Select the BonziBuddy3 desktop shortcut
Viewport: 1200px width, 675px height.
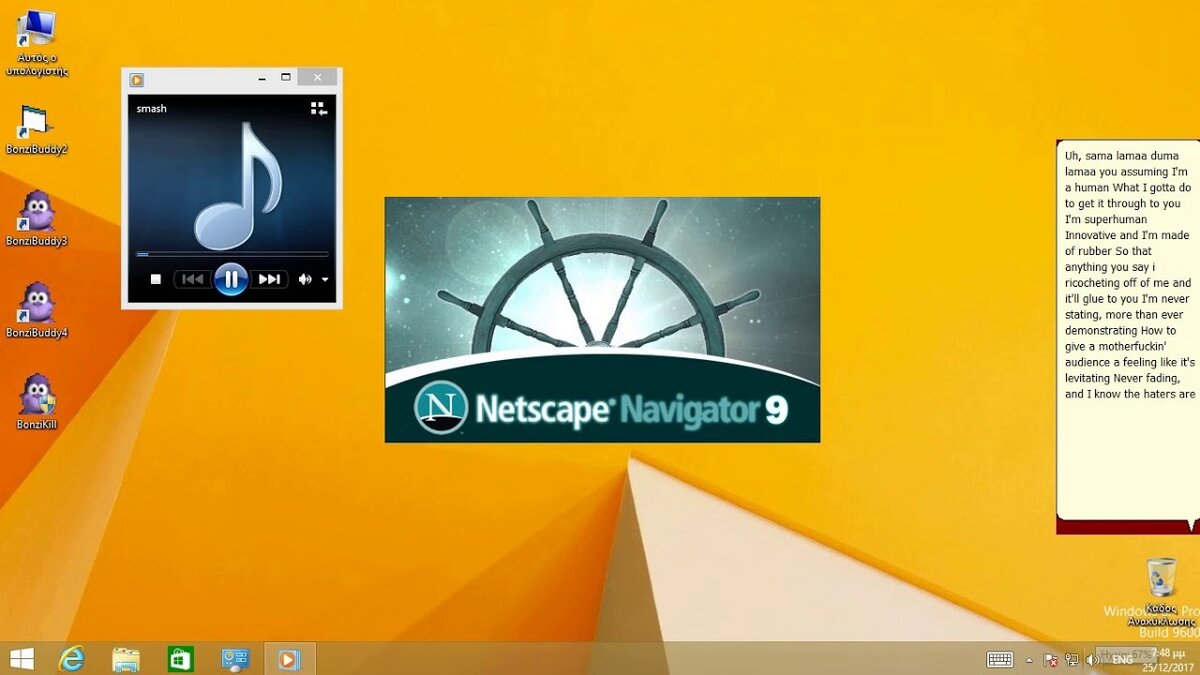(x=37, y=219)
